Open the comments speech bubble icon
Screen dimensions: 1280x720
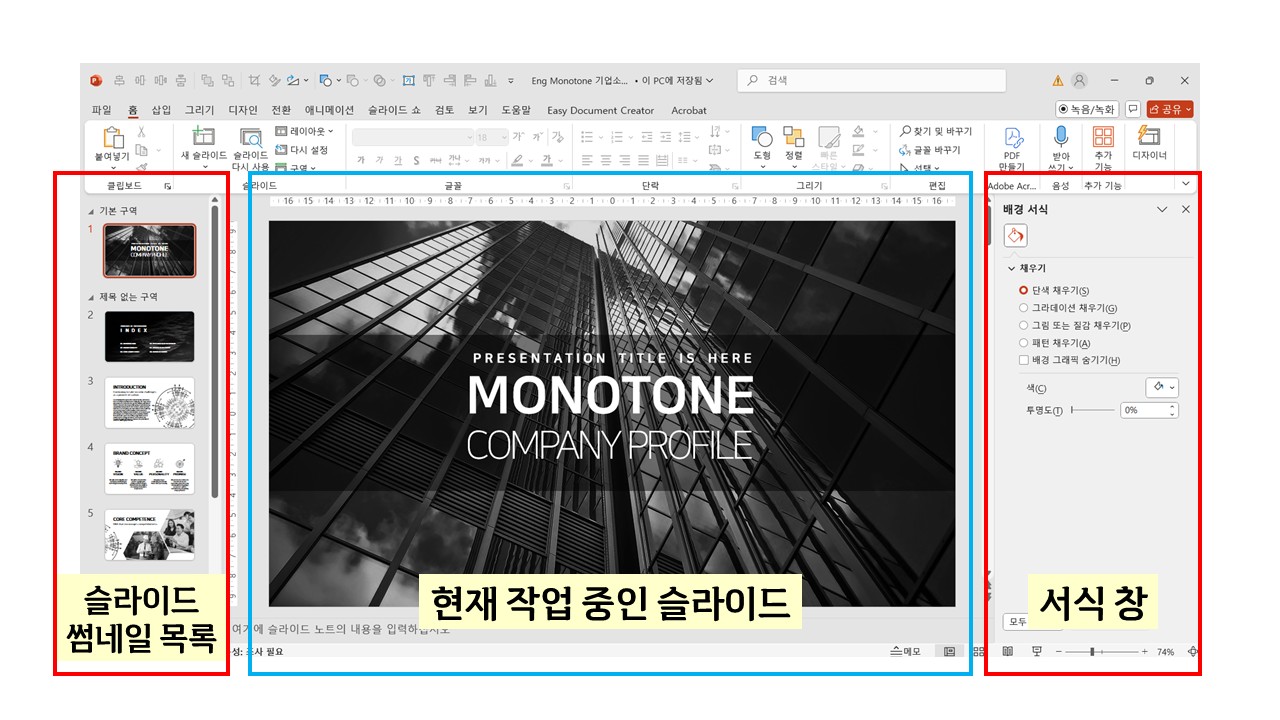[1133, 109]
